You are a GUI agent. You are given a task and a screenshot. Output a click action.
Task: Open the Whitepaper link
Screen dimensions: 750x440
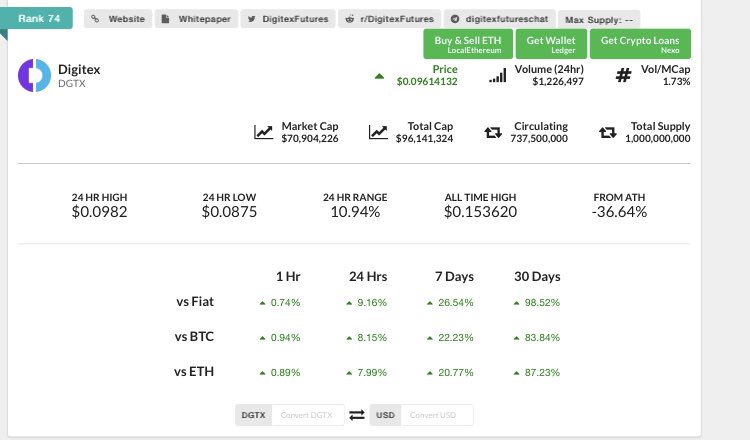[x=196, y=19]
